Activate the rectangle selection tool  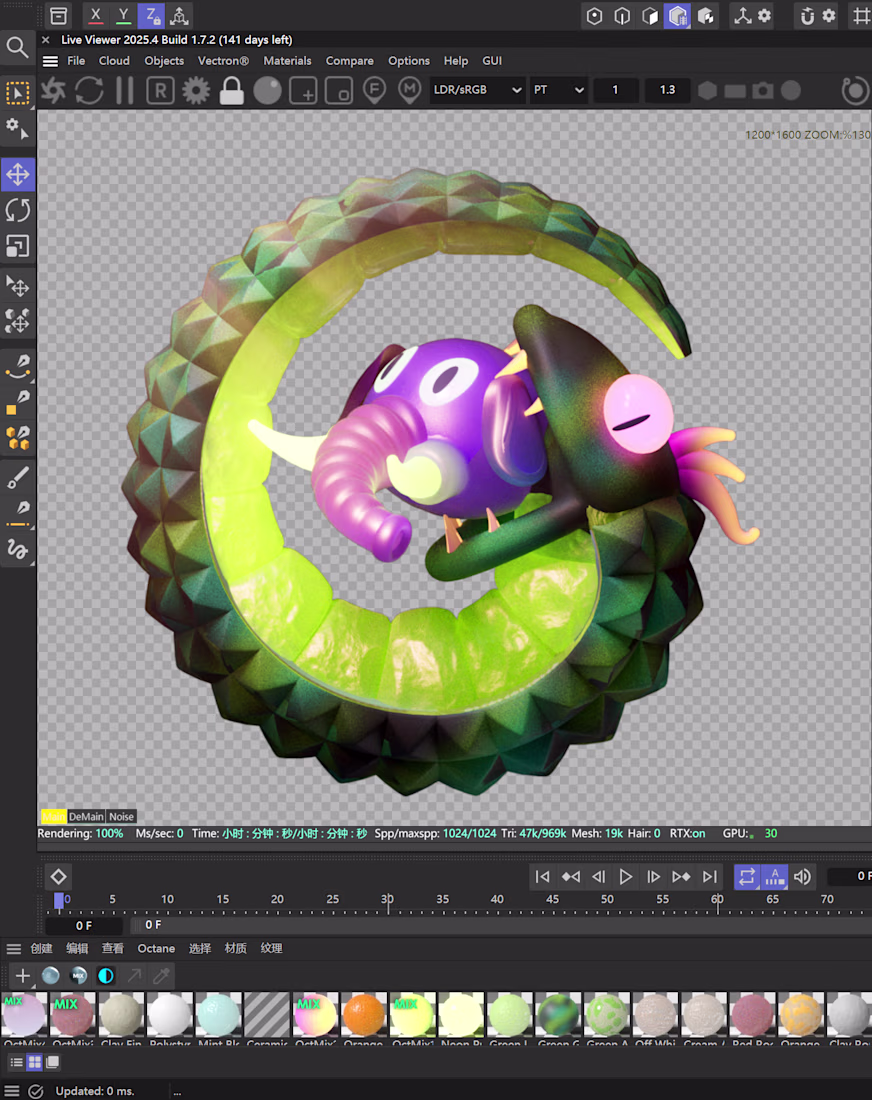(18, 93)
